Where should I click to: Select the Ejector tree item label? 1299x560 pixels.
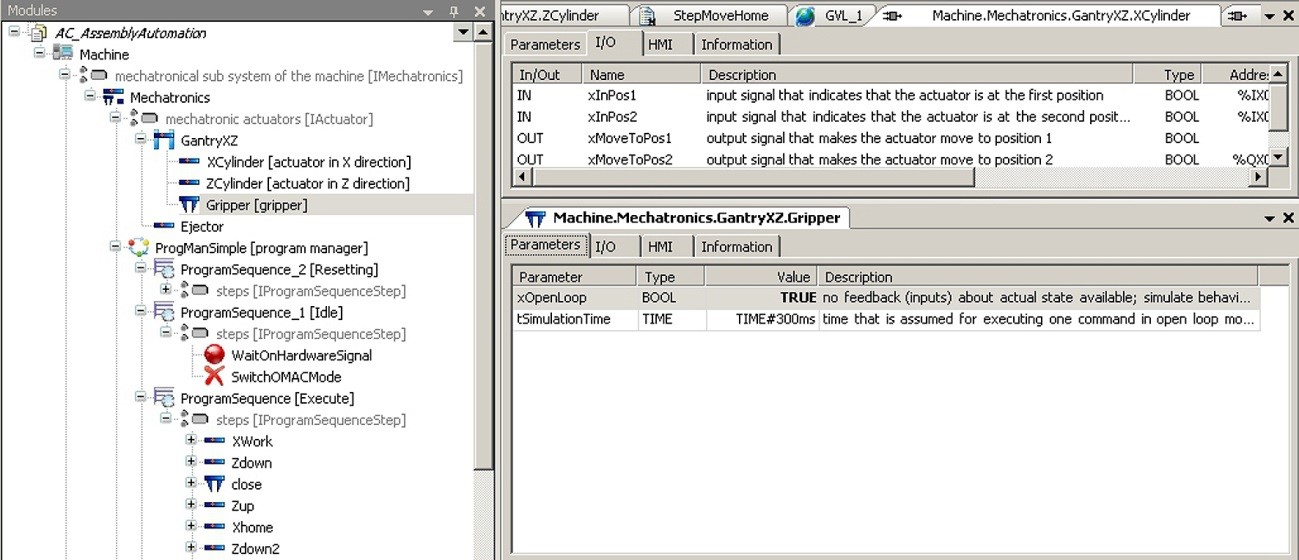[x=202, y=226]
